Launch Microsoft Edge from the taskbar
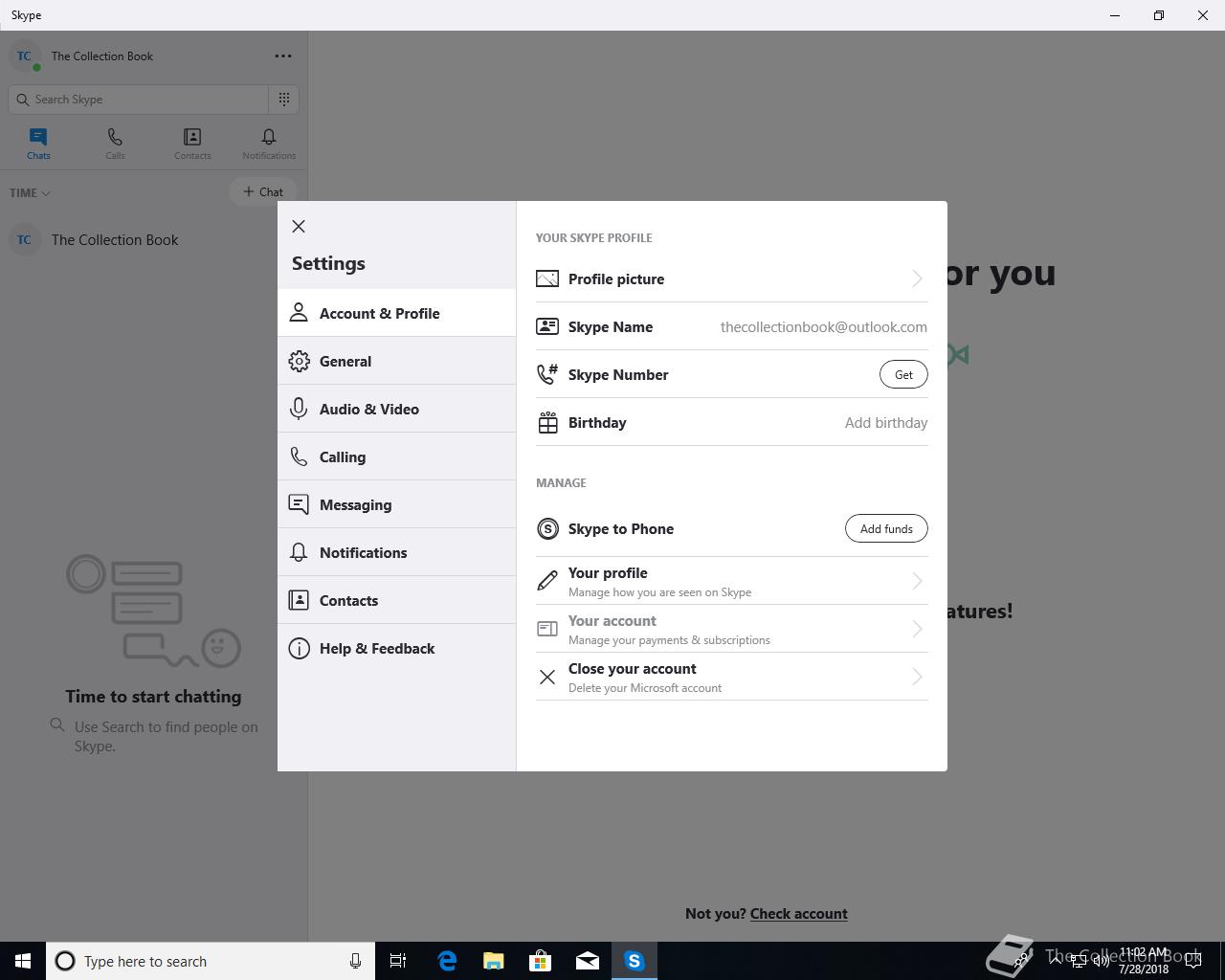 pyautogui.click(x=446, y=961)
